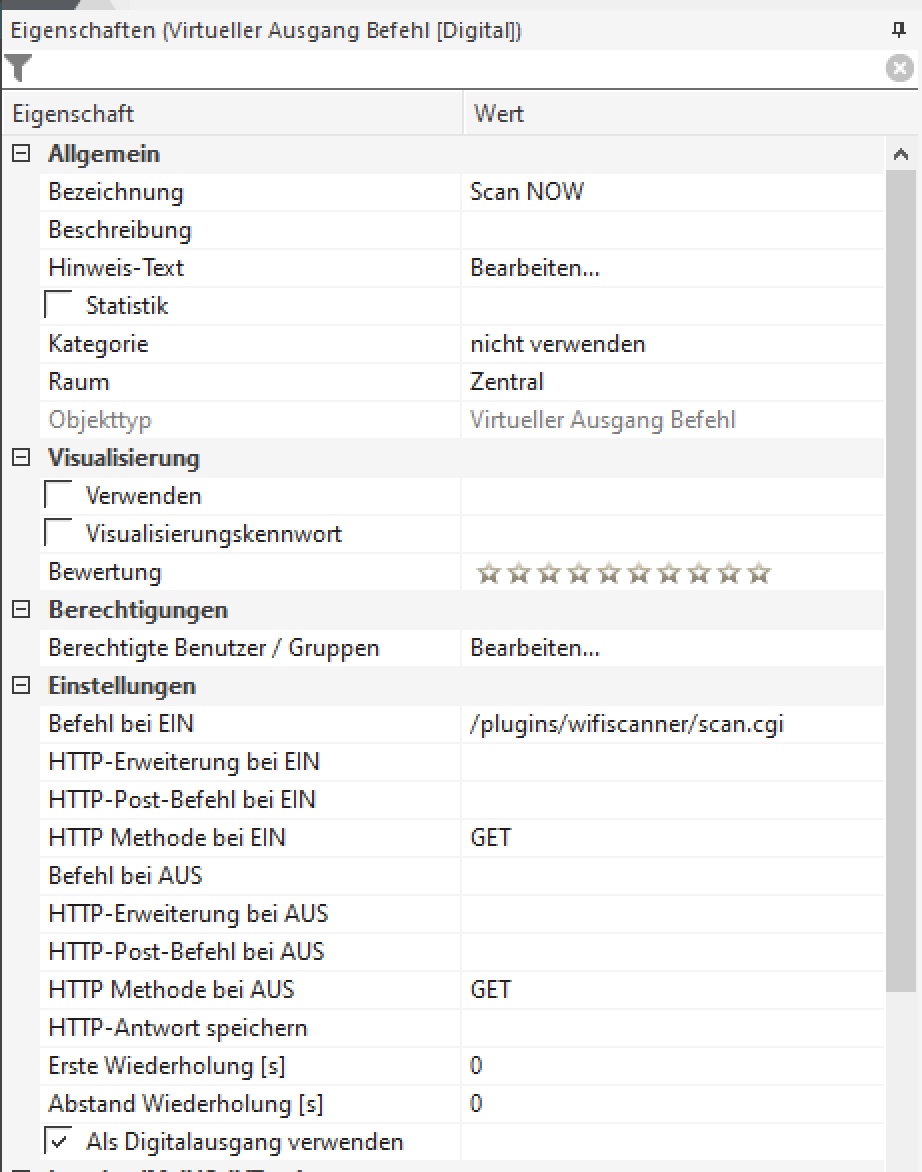
Task: Open the Kategorie value dropdown
Action: (x=670, y=344)
